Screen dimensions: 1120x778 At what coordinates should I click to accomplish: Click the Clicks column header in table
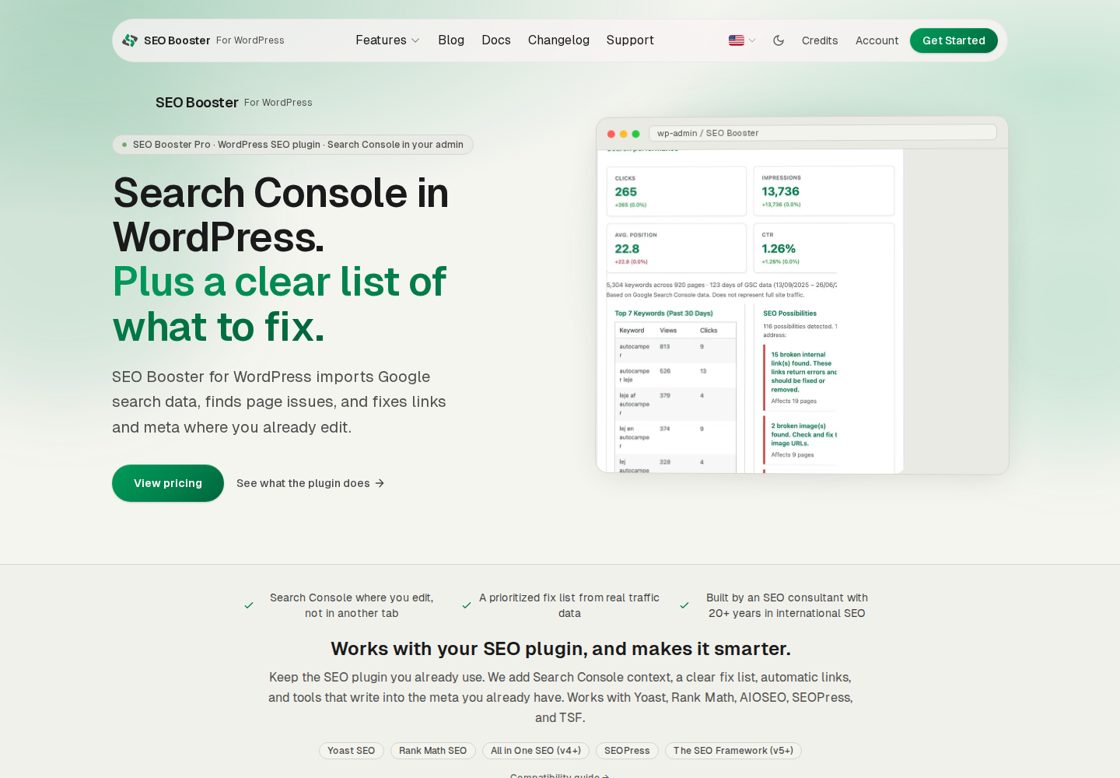[709, 330]
